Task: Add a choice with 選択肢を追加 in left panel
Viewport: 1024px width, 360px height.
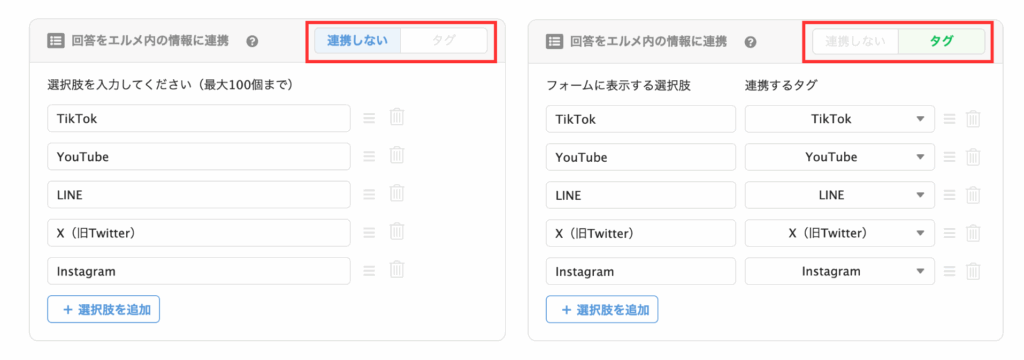Action: 103,309
